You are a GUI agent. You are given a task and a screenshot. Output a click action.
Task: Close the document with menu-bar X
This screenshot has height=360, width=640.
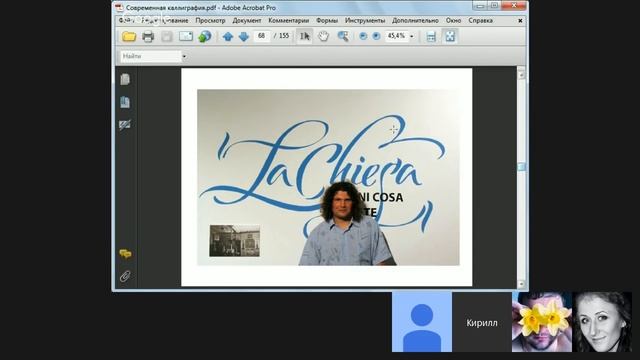point(520,20)
